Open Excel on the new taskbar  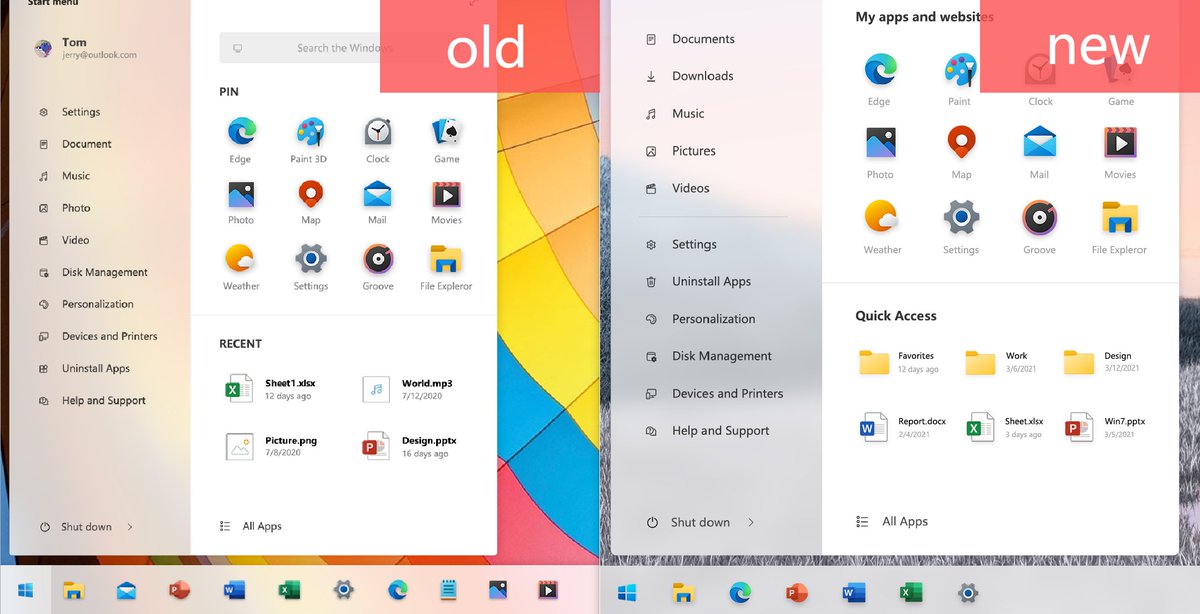pyautogui.click(x=910, y=593)
